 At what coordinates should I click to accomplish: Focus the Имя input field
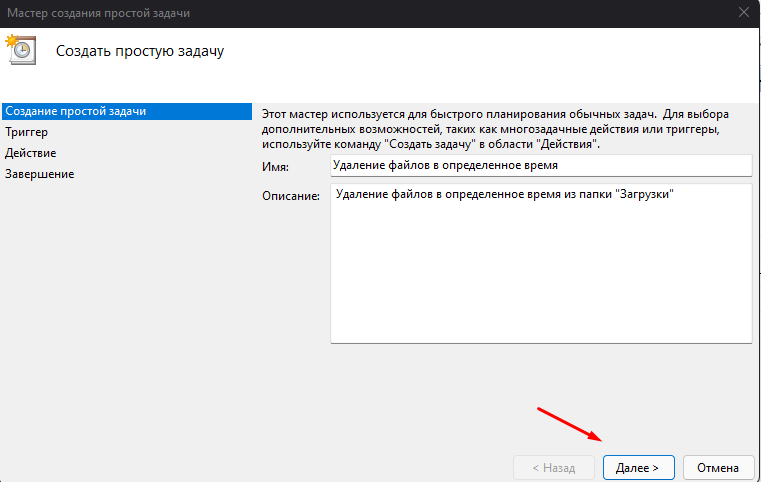[x=541, y=166]
